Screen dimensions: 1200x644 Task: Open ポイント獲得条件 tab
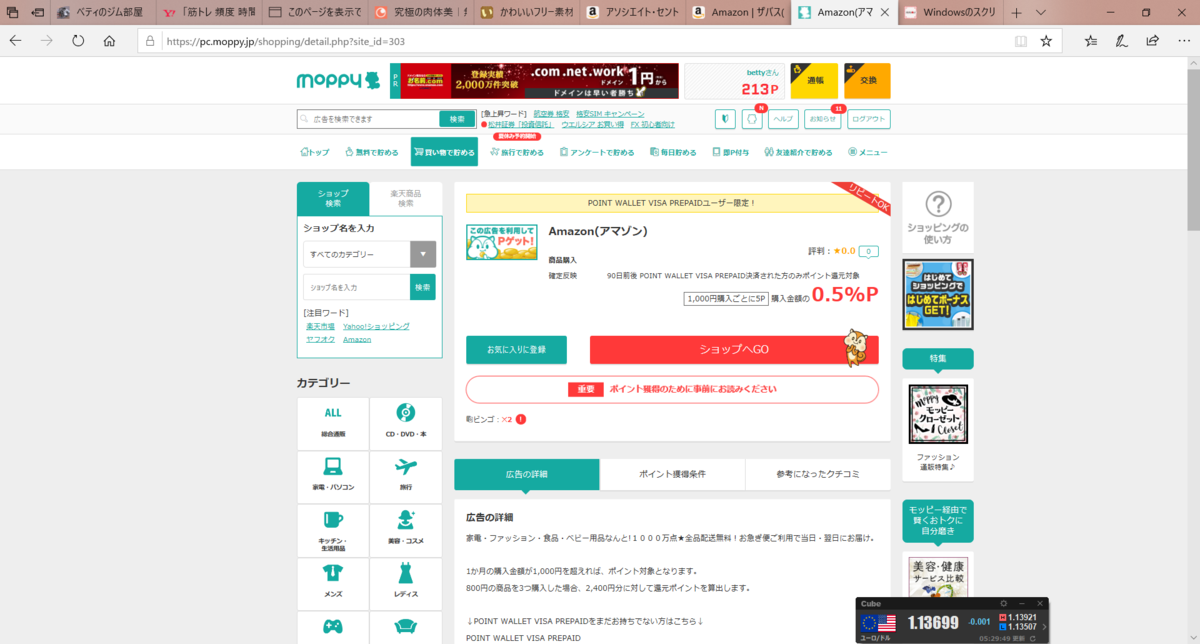click(672, 474)
